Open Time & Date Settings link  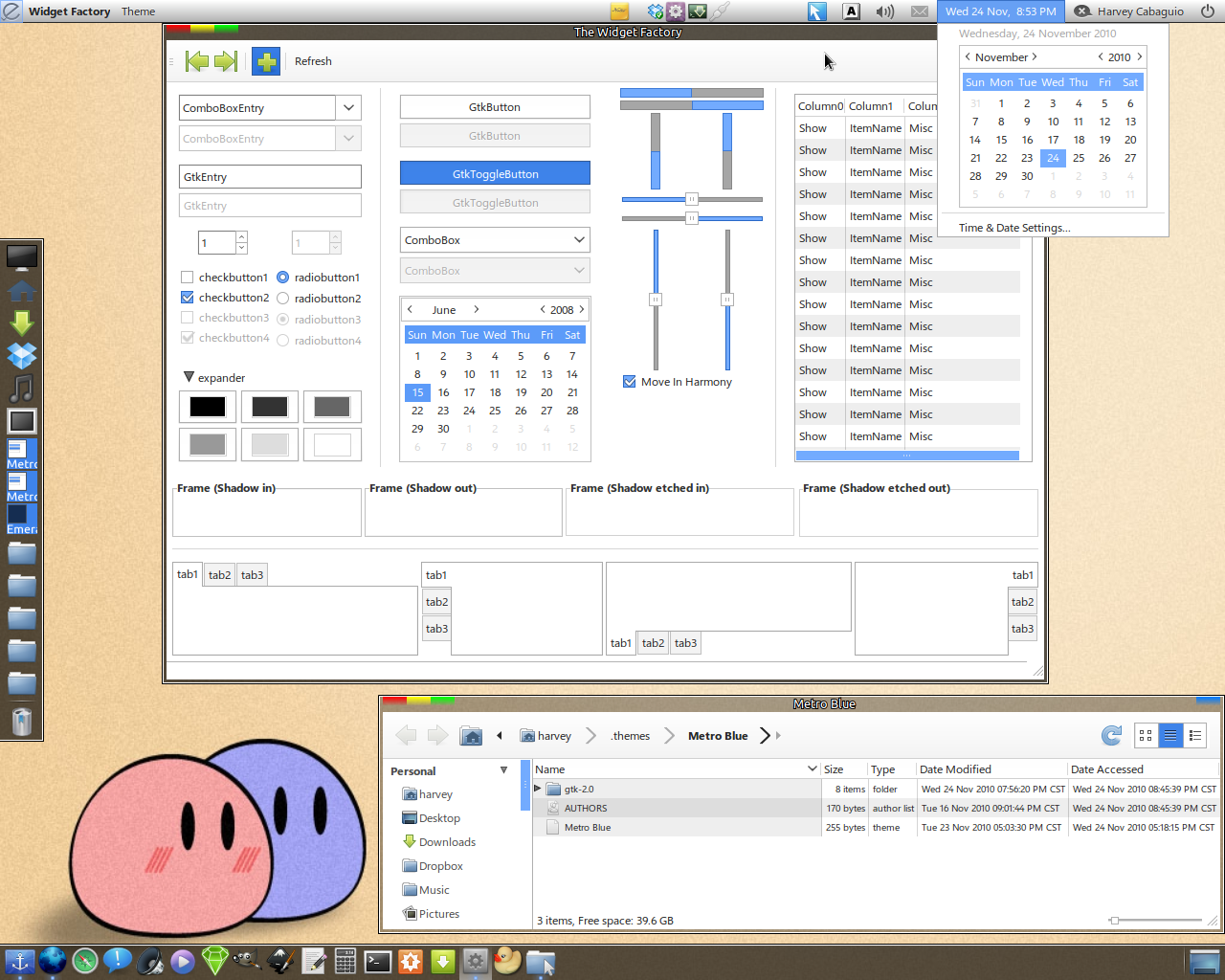tap(1014, 228)
